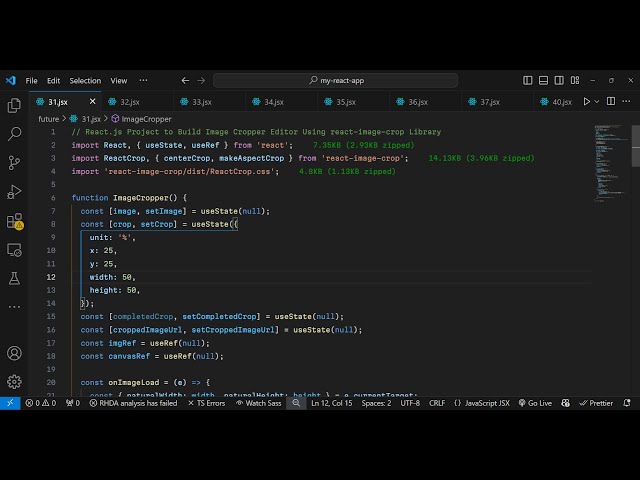Click the Run Code play button

coord(587,101)
